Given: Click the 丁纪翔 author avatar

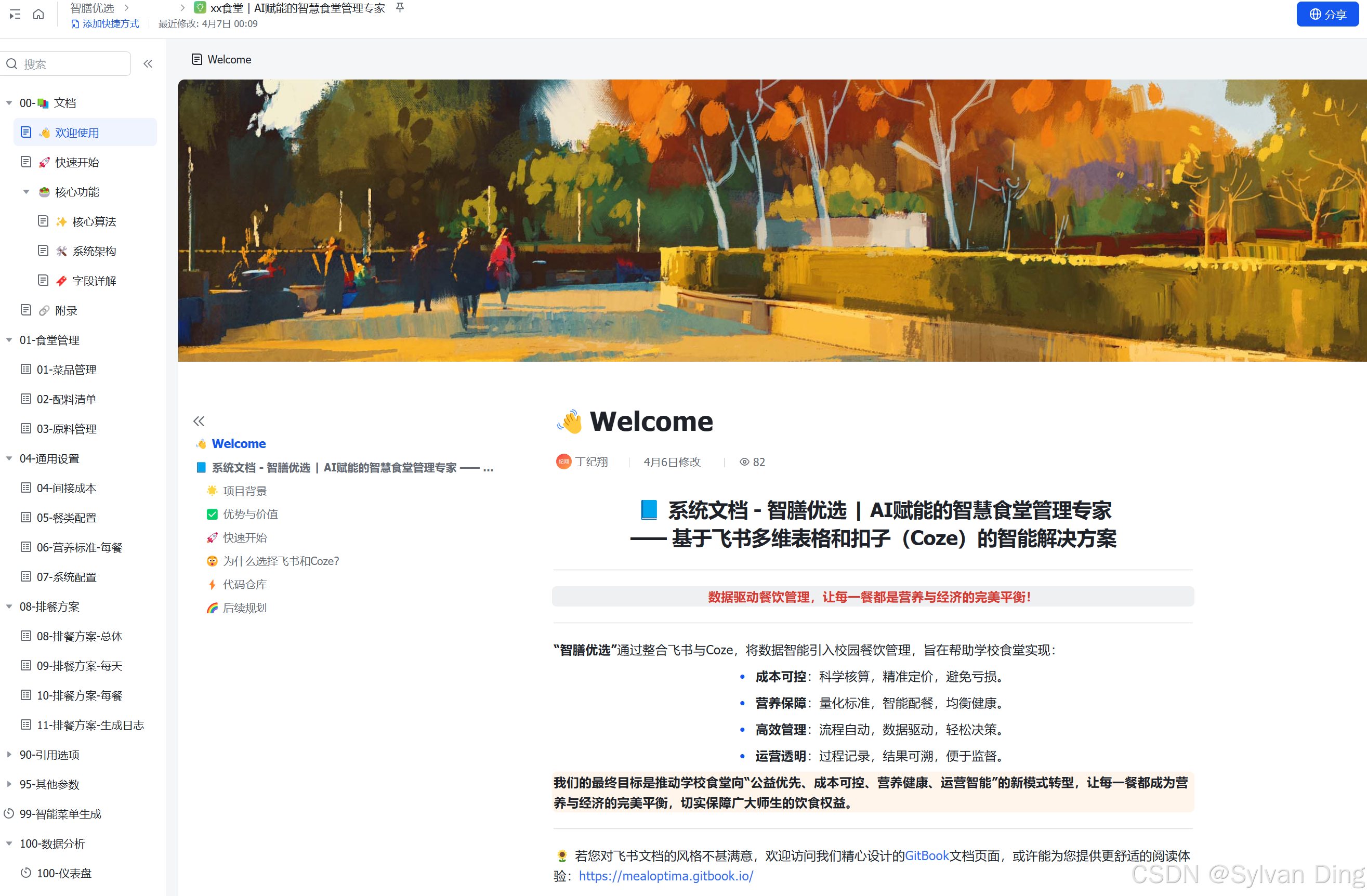Looking at the screenshot, I should pos(563,462).
